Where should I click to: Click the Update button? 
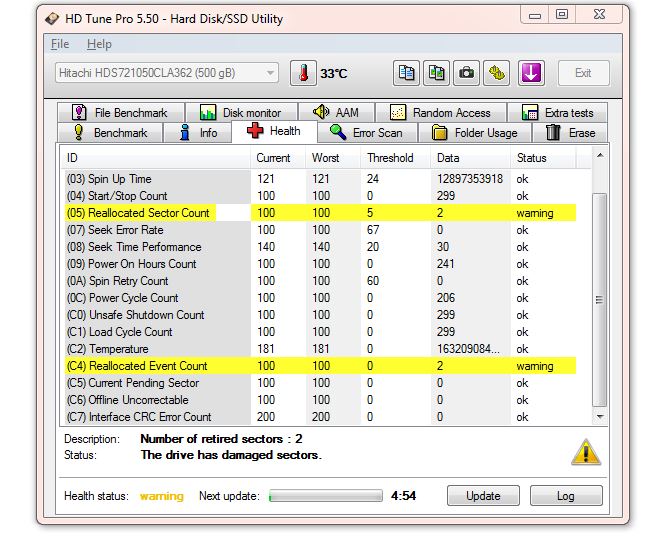483,496
